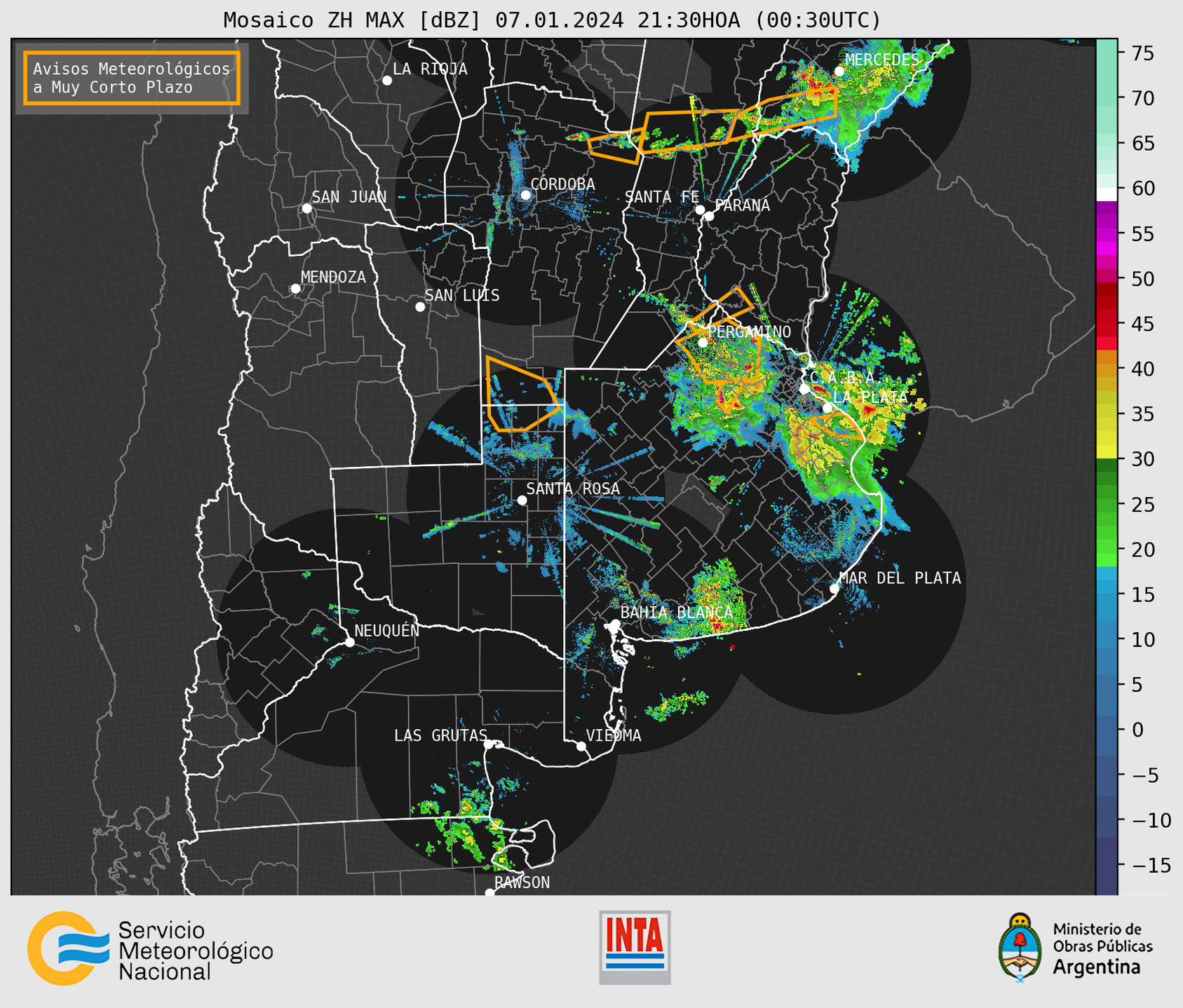Click the Ministerio de Obras Públicas crest
This screenshot has height=1008, width=1183.
pyautogui.click(x=1020, y=948)
